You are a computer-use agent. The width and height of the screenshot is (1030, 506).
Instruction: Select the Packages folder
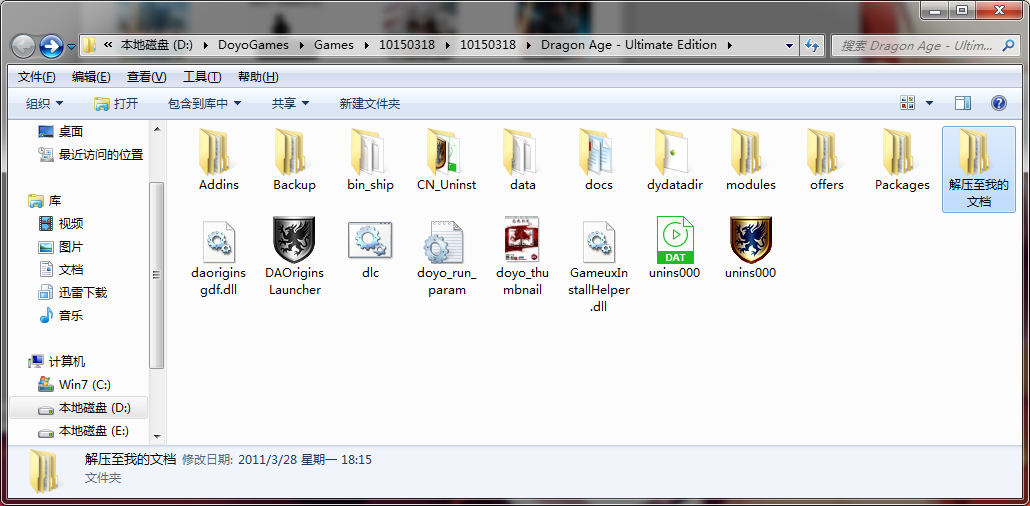[x=903, y=160]
